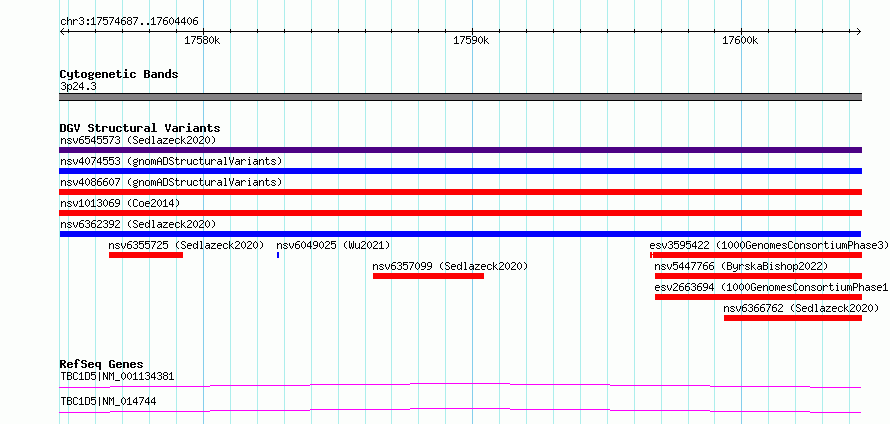Open nsv4074553 (gnomADStructuralVariants) label
Viewport: 890px width, 424px height.
pos(171,161)
